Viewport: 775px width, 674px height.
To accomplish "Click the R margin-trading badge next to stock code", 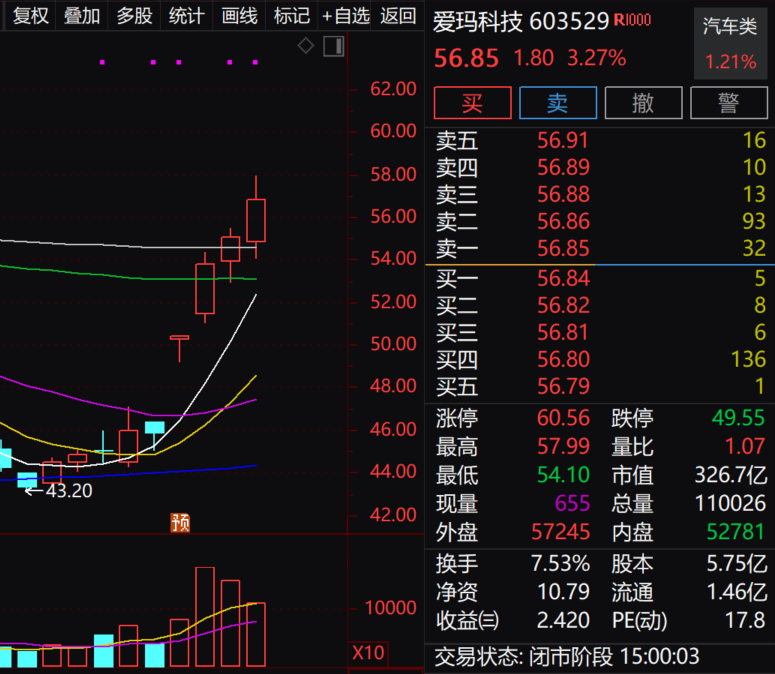I will pos(632,21).
